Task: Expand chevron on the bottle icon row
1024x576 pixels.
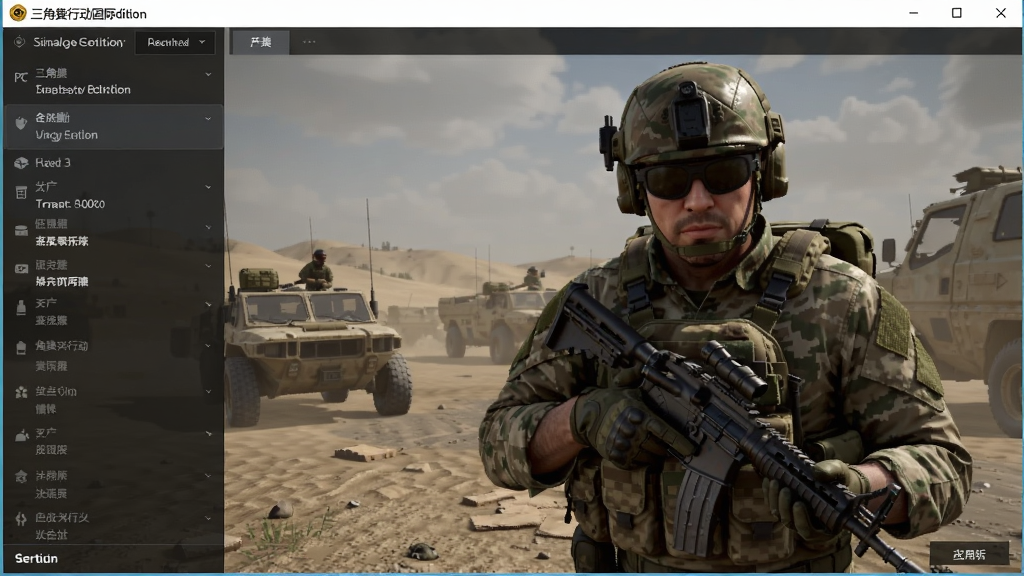Action: [x=208, y=304]
